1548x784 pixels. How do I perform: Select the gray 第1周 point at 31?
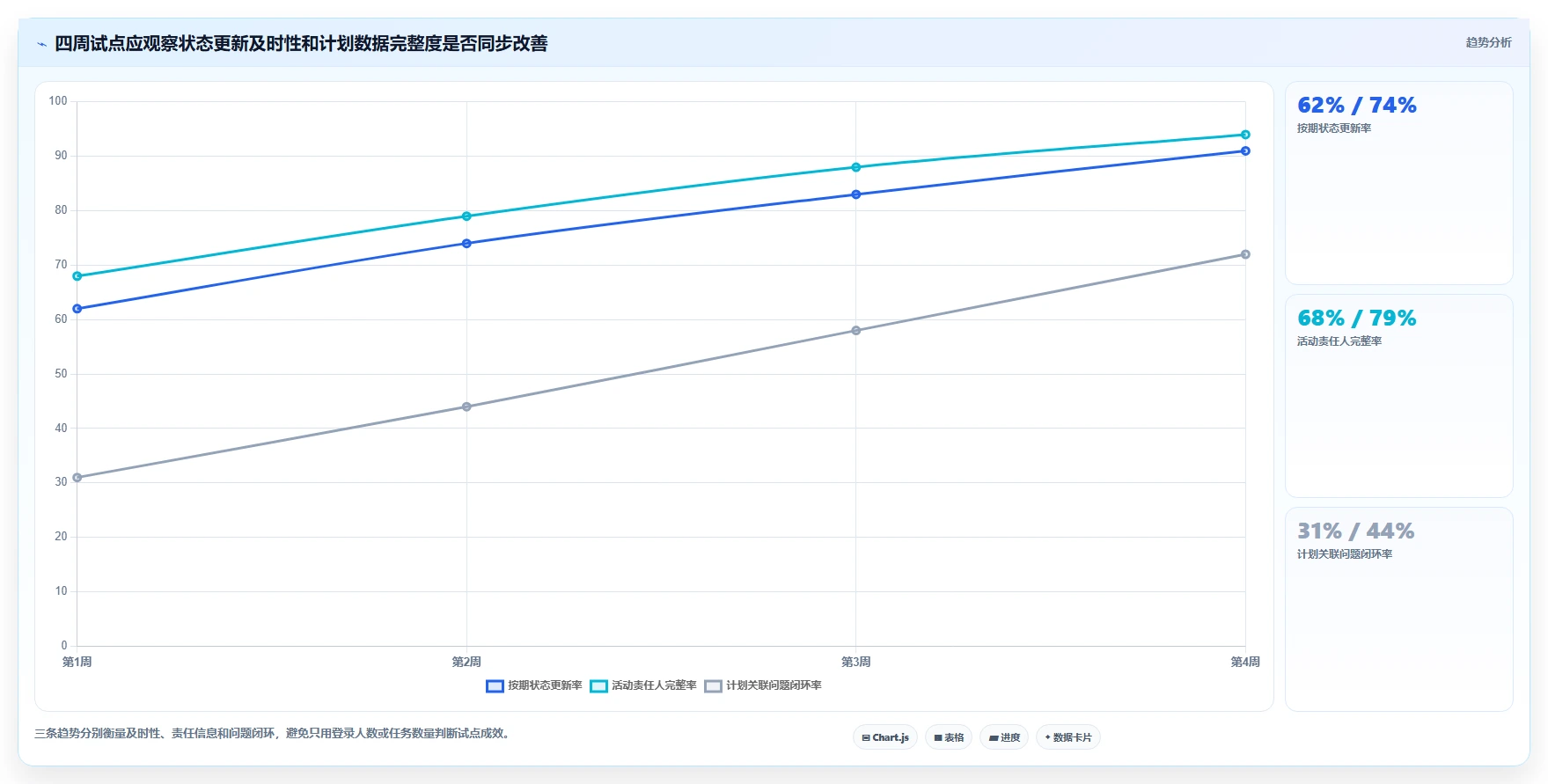[x=77, y=478]
